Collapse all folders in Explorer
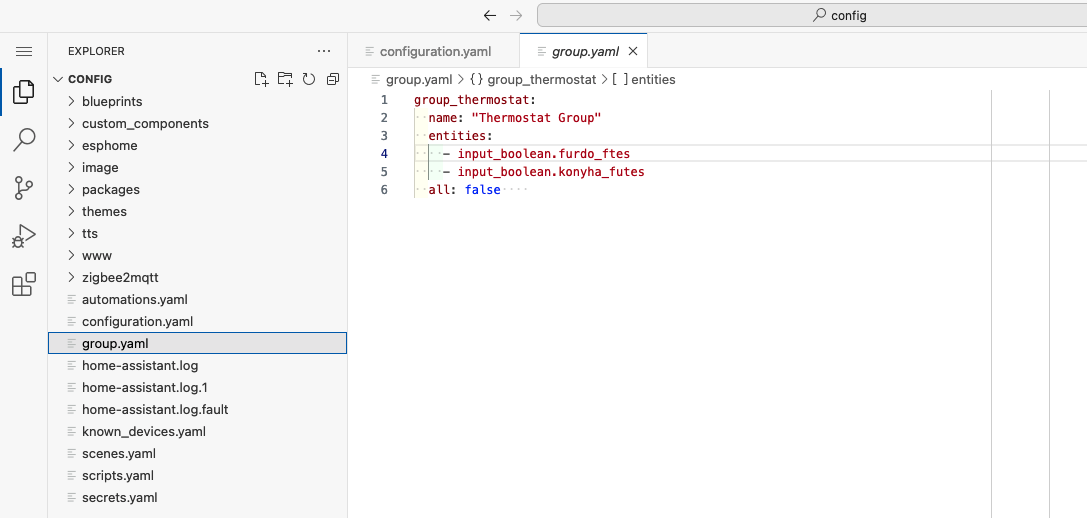 [333, 79]
